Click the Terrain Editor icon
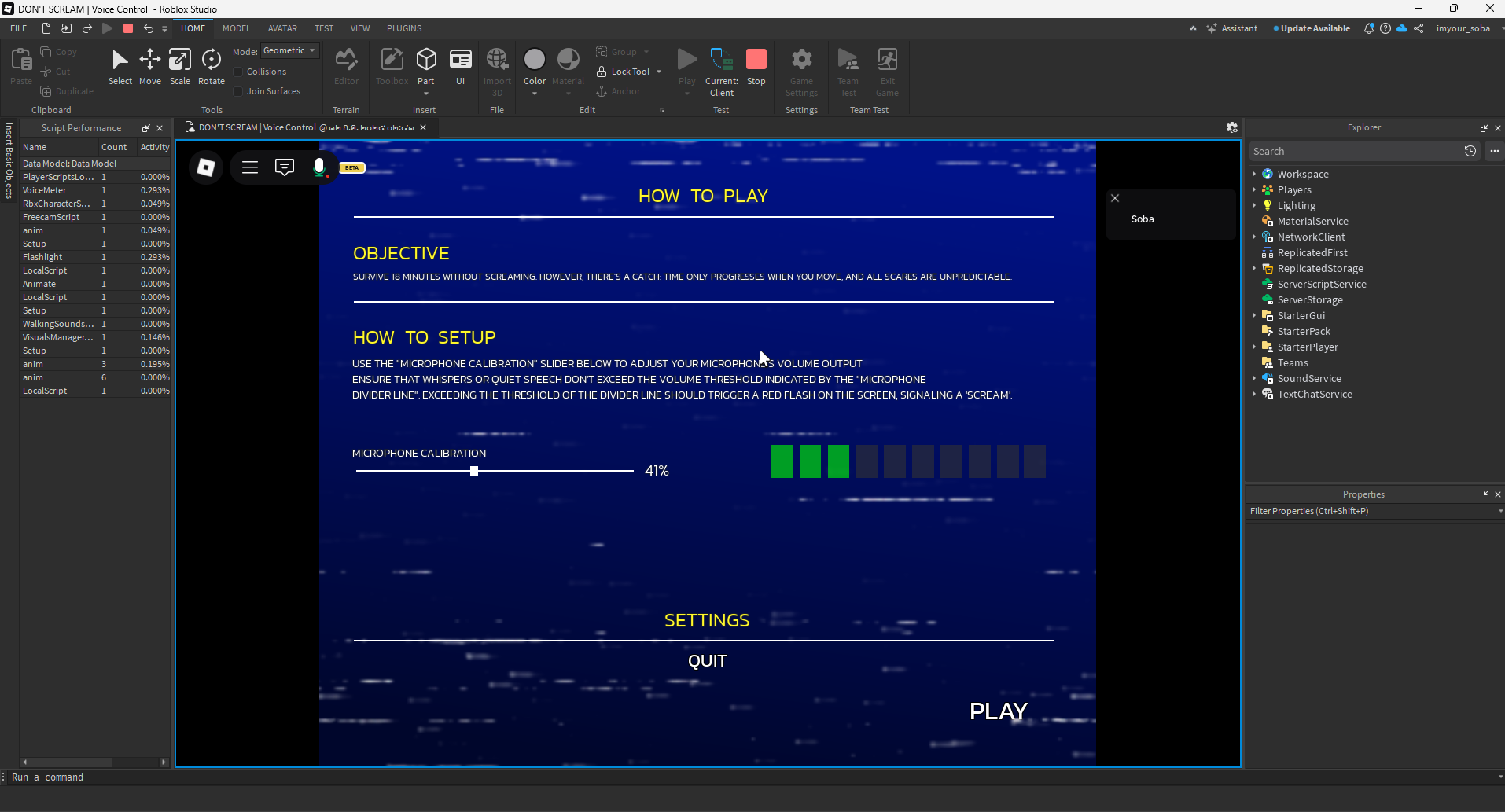This screenshot has height=812, width=1505. (346, 67)
